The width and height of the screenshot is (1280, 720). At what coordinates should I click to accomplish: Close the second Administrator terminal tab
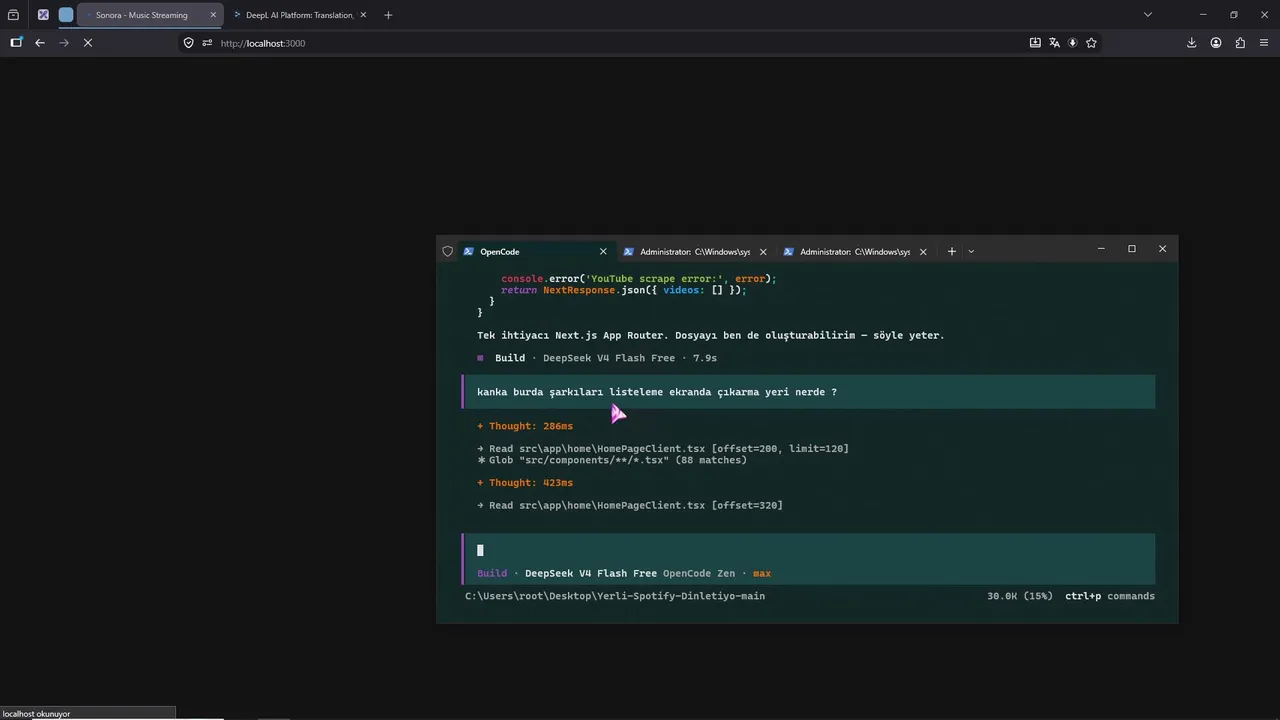923,252
